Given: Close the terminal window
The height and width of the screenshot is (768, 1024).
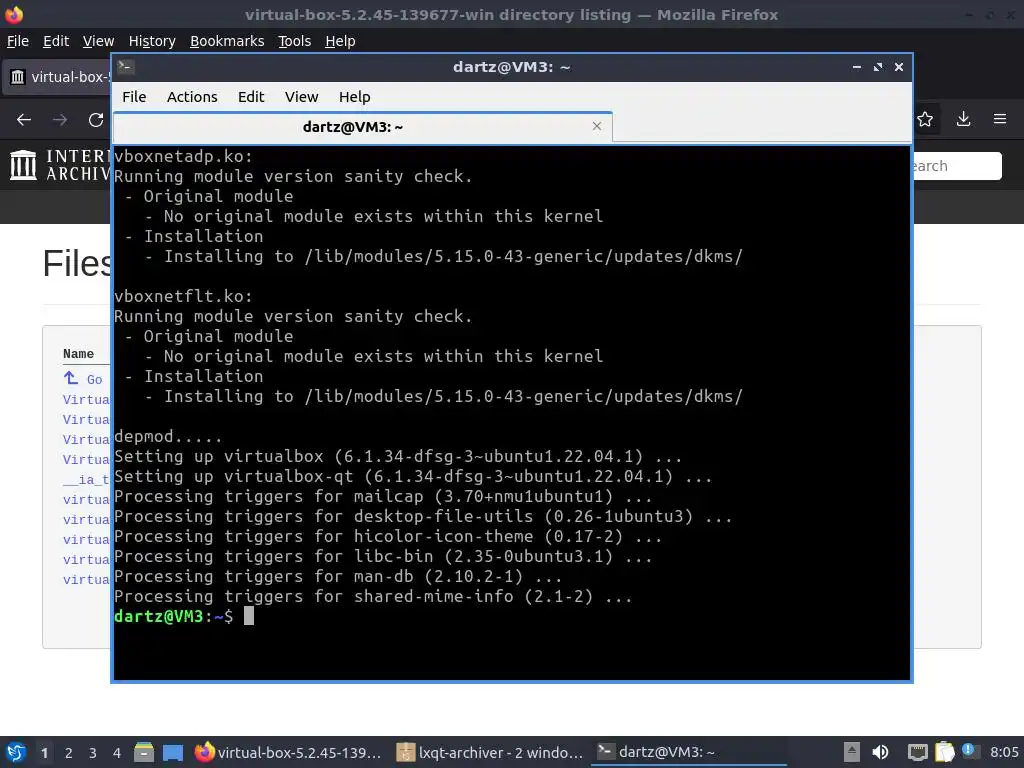Looking at the screenshot, I should [899, 67].
